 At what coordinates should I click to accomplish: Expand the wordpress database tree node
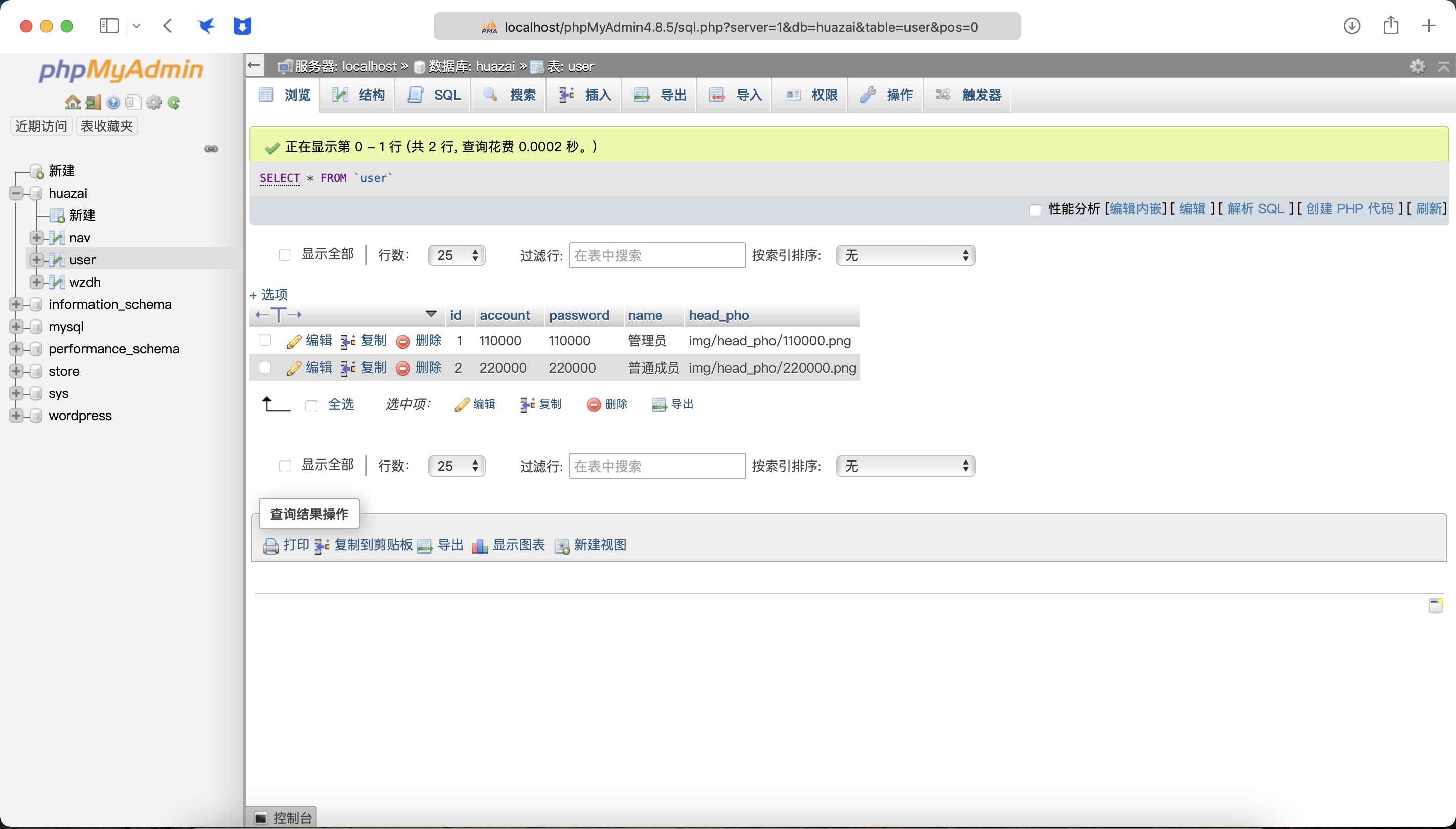click(16, 416)
